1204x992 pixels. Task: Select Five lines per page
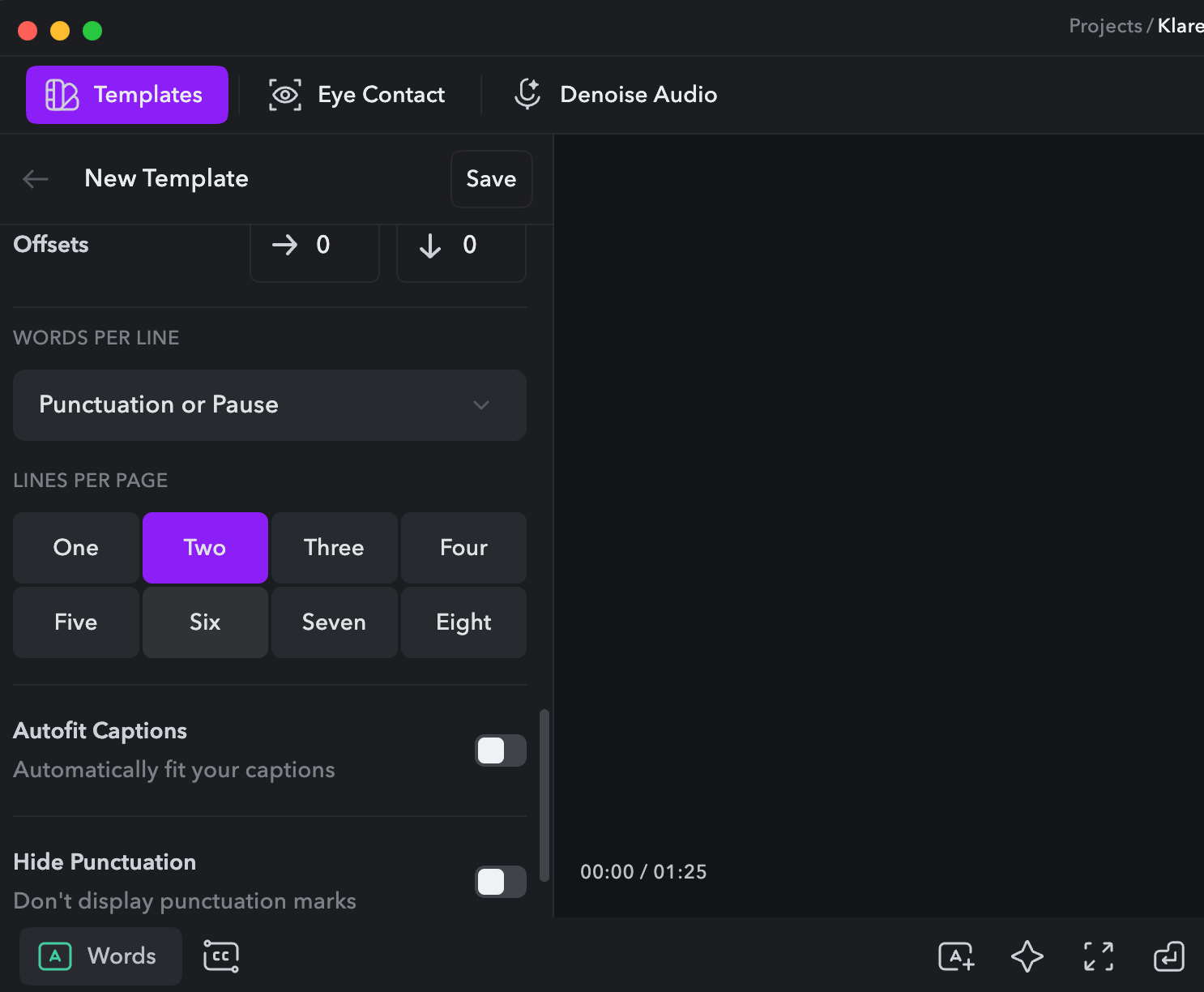point(76,622)
